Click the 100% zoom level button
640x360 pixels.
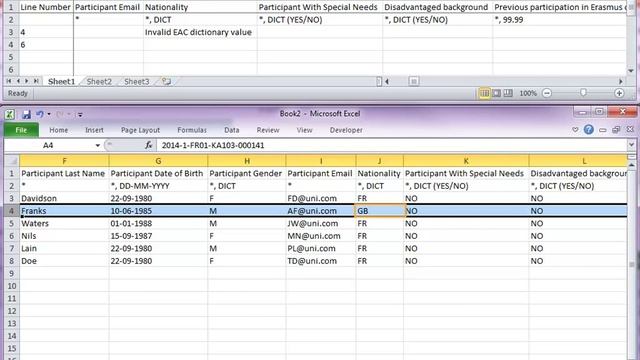(x=528, y=93)
